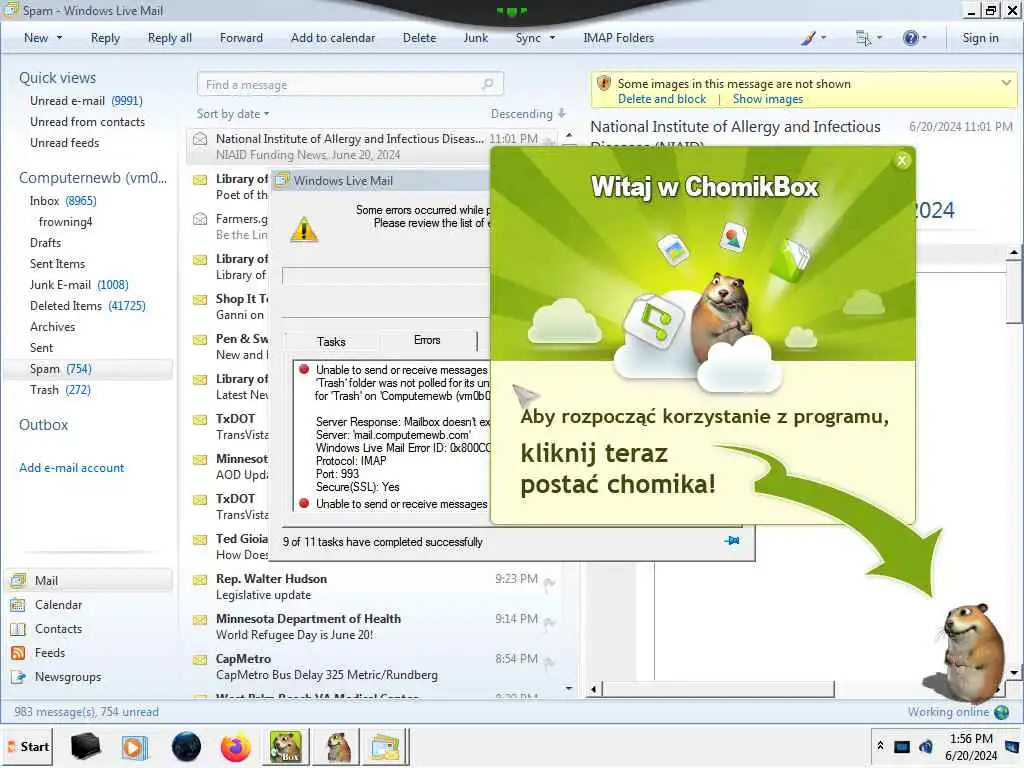Screen dimensions: 1024x768
Task: Open the dark globe browser taskbar icon
Action: tap(186, 746)
